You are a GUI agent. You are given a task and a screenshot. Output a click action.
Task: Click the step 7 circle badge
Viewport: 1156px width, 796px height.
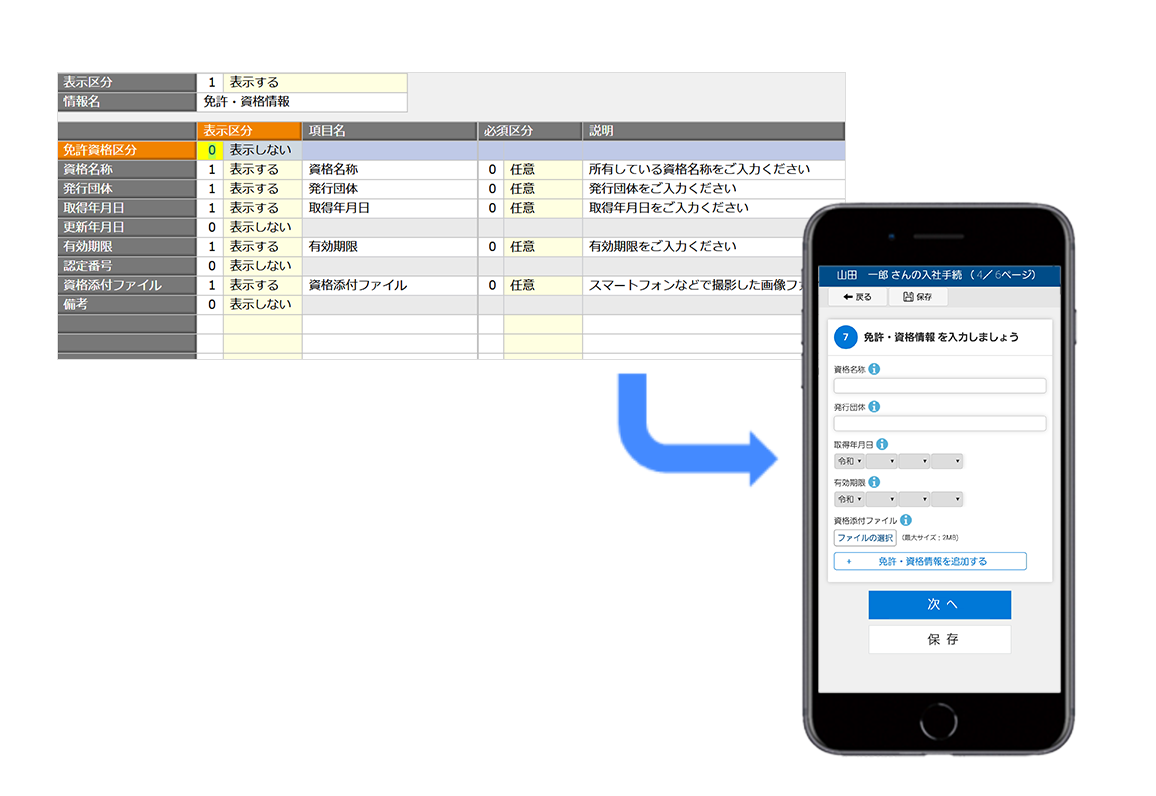[845, 337]
